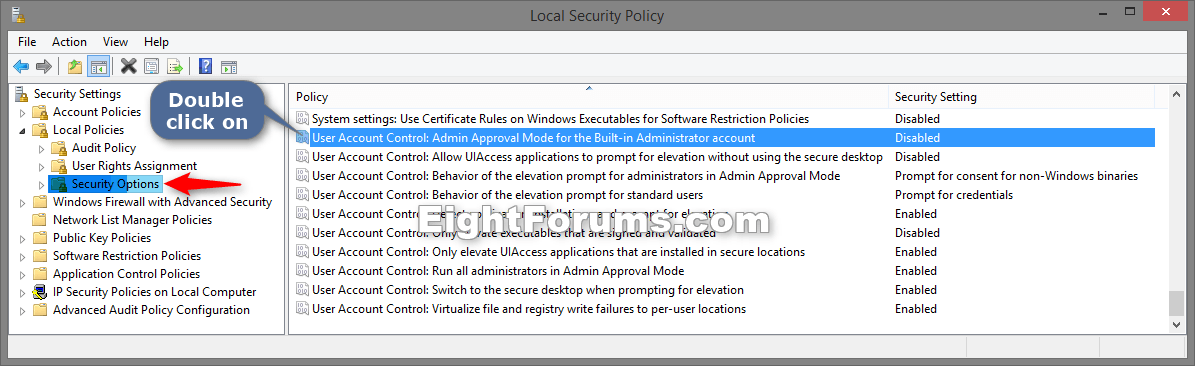1195x366 pixels.
Task: Click the Local Policies folder icon
Action: [x=40, y=130]
